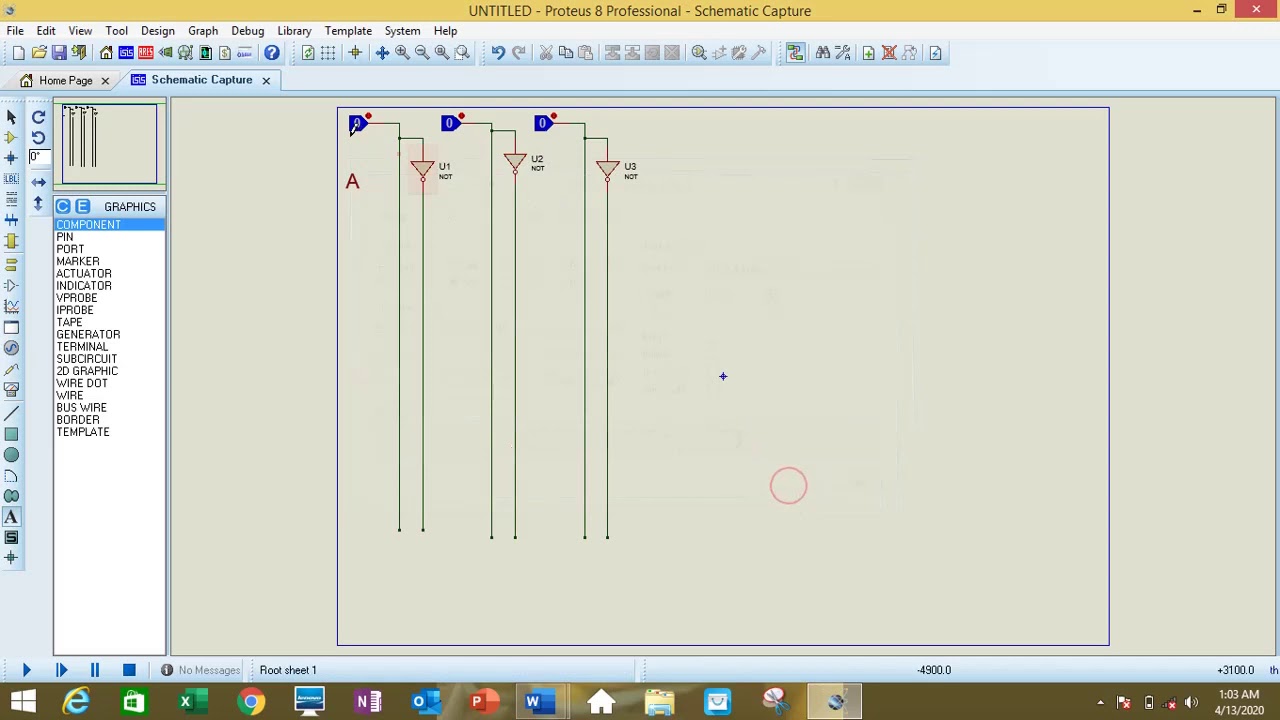Open the ARES PCB Layout icon
Viewport: 1280px width, 720px height.
point(146,53)
